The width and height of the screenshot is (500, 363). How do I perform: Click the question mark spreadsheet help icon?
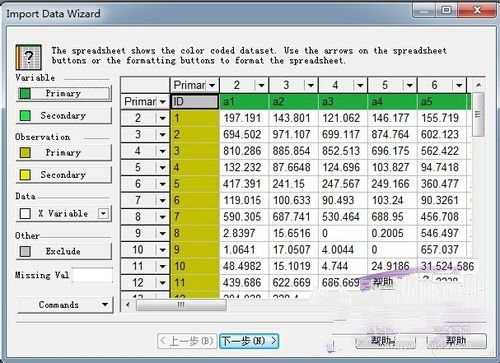[x=29, y=57]
